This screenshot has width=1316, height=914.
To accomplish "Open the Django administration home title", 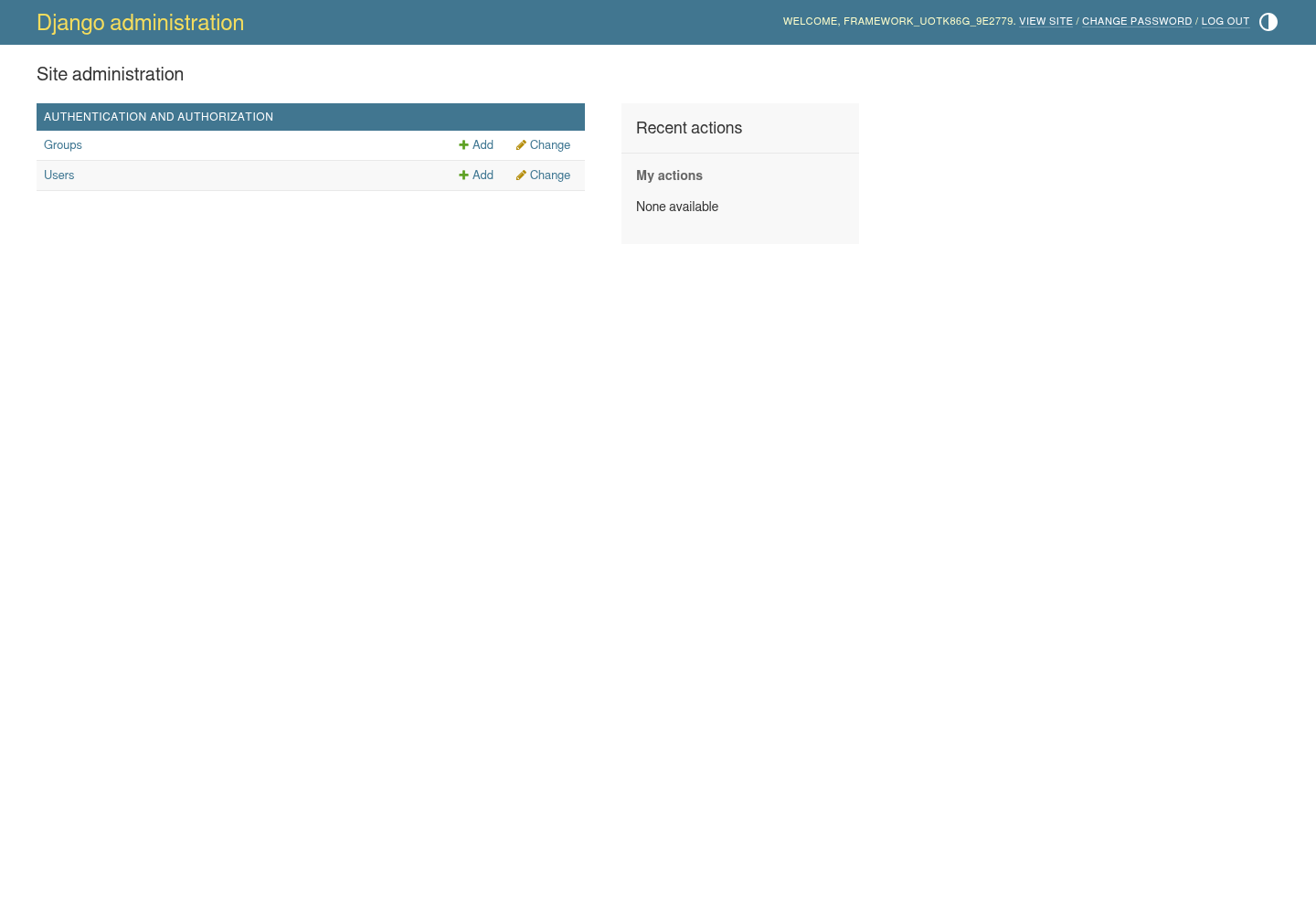I will (141, 23).
